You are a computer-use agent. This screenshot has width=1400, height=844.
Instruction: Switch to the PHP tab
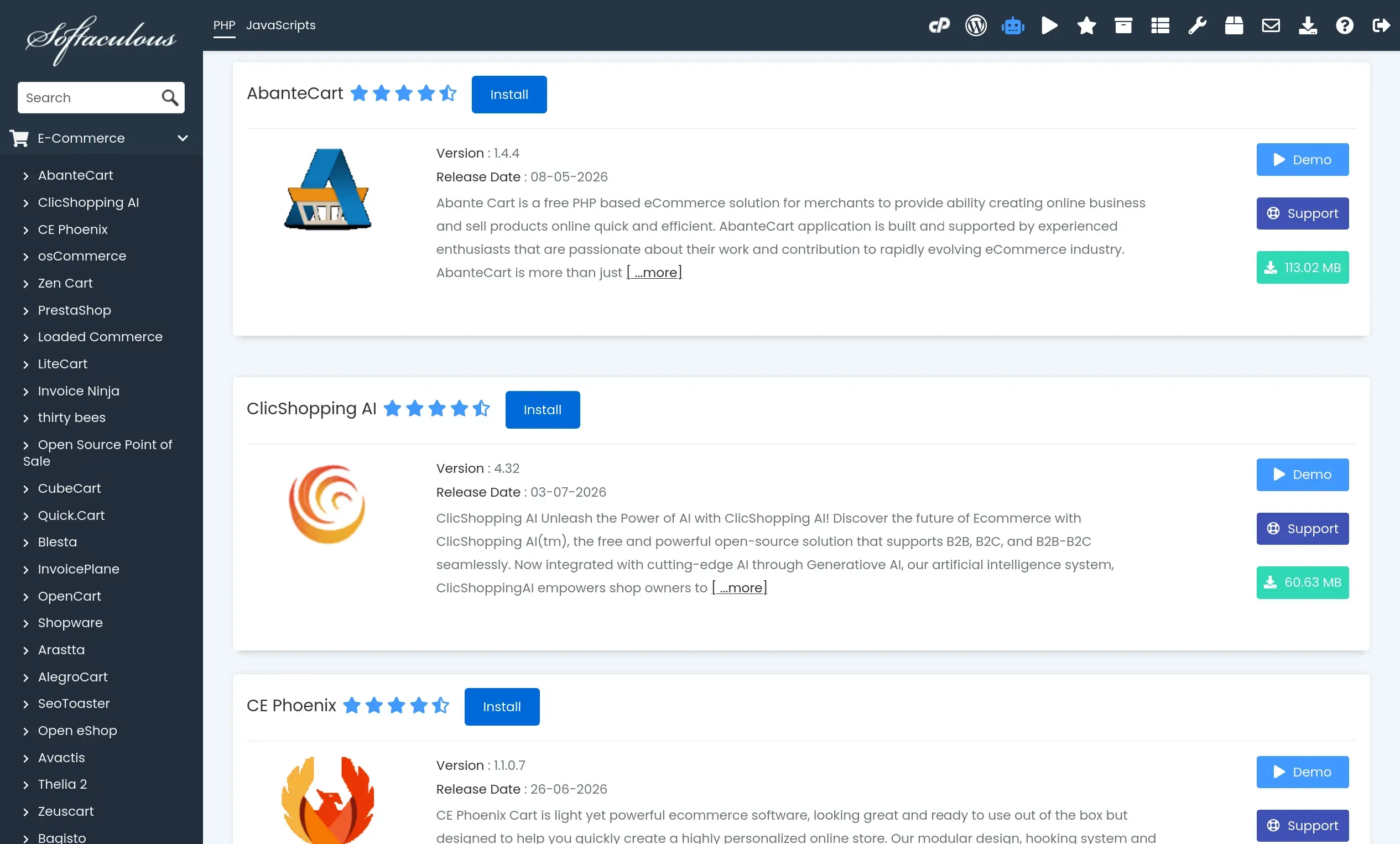click(224, 25)
